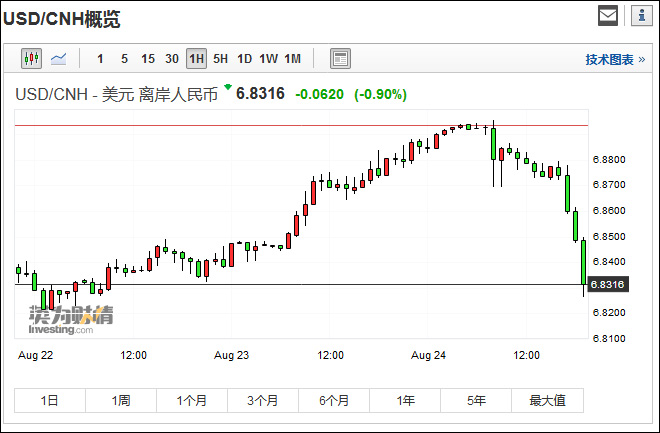Select the 最大值 range tab
The height and width of the screenshot is (433, 660).
click(547, 400)
